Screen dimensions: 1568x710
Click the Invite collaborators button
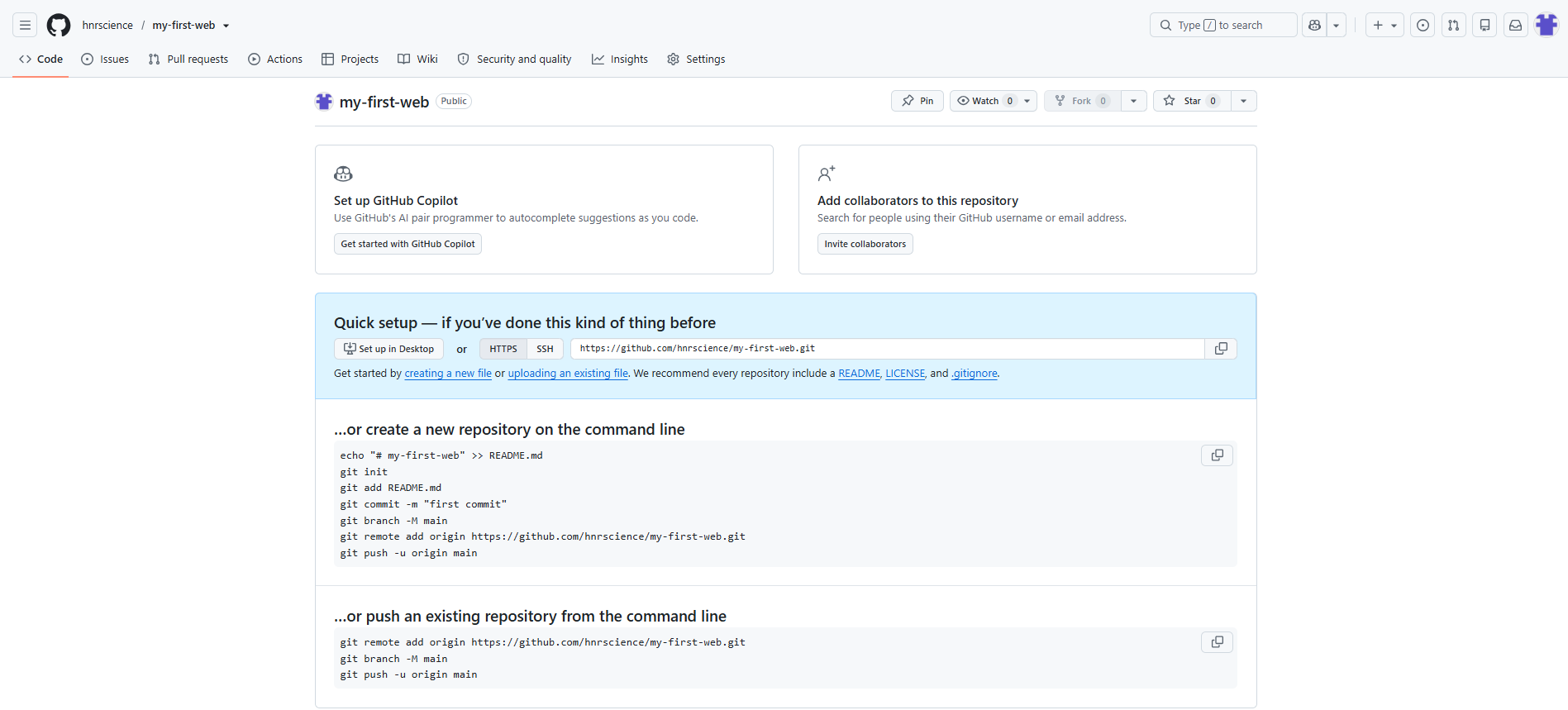click(865, 244)
